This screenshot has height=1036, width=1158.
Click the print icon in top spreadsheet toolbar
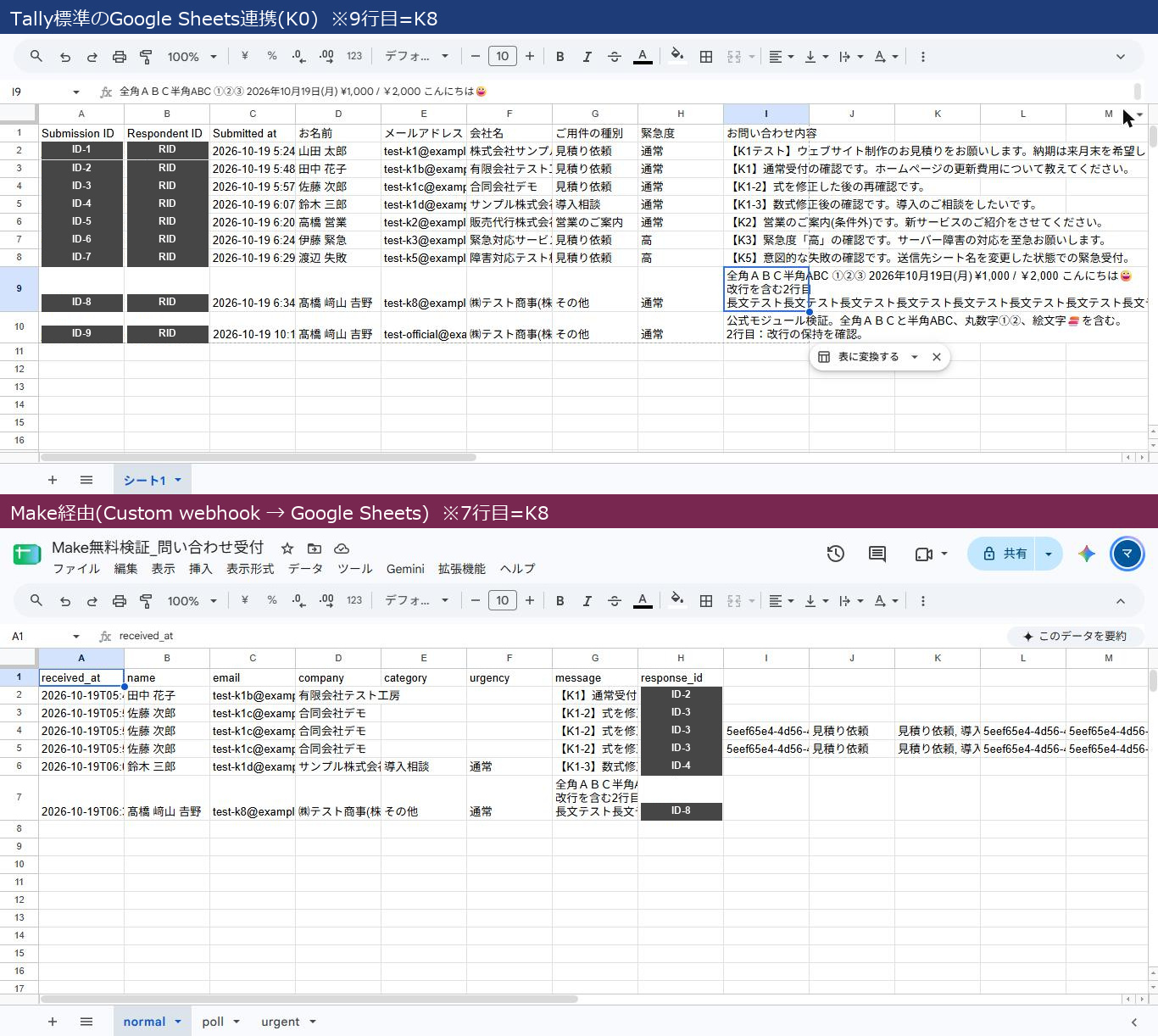[x=120, y=57]
